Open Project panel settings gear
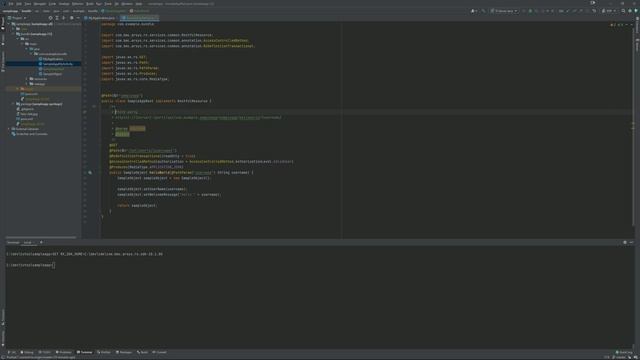This screenshot has width=640, height=360. (71, 18)
